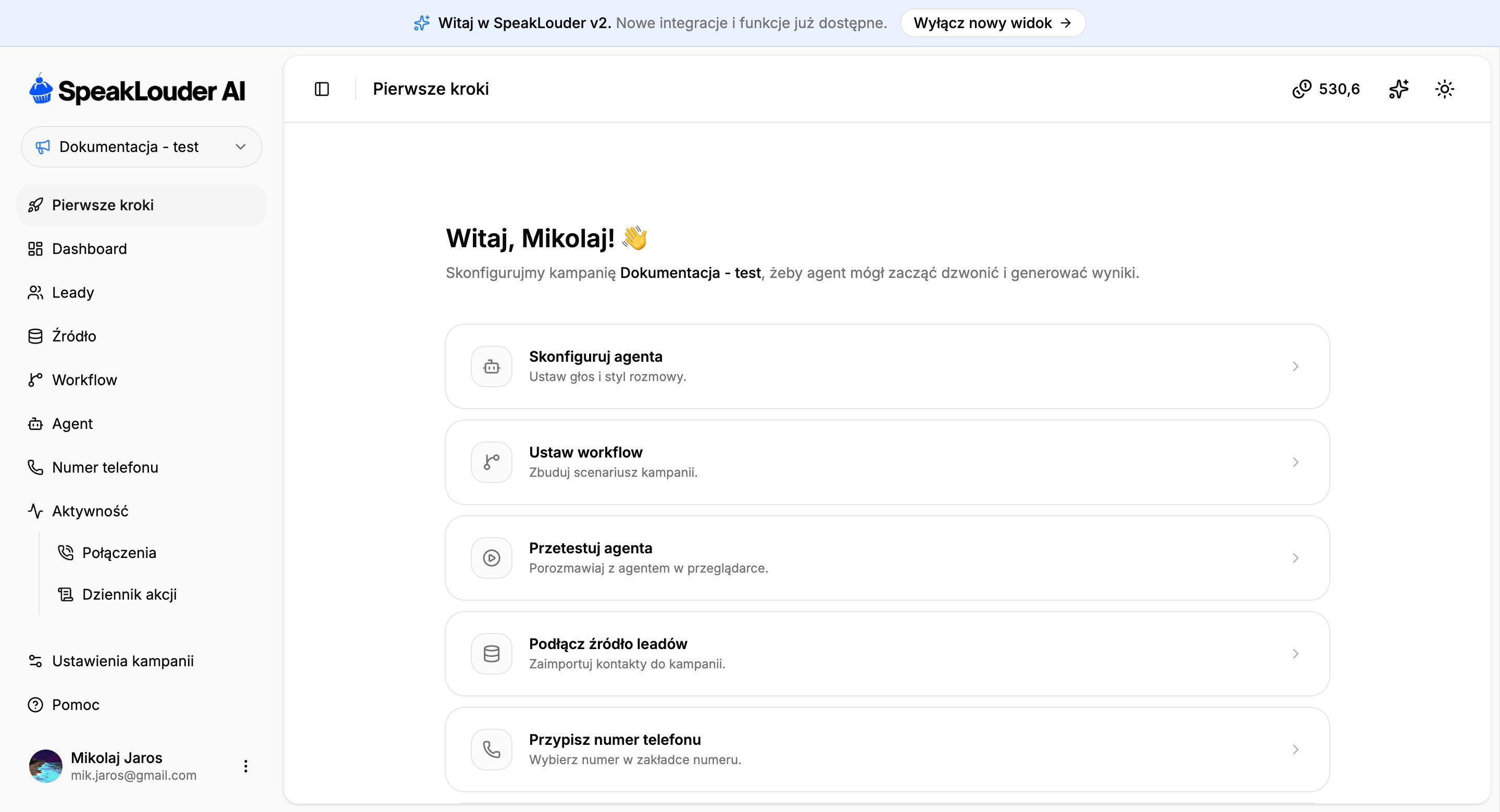Open Dashboard in sidebar

pos(142,249)
